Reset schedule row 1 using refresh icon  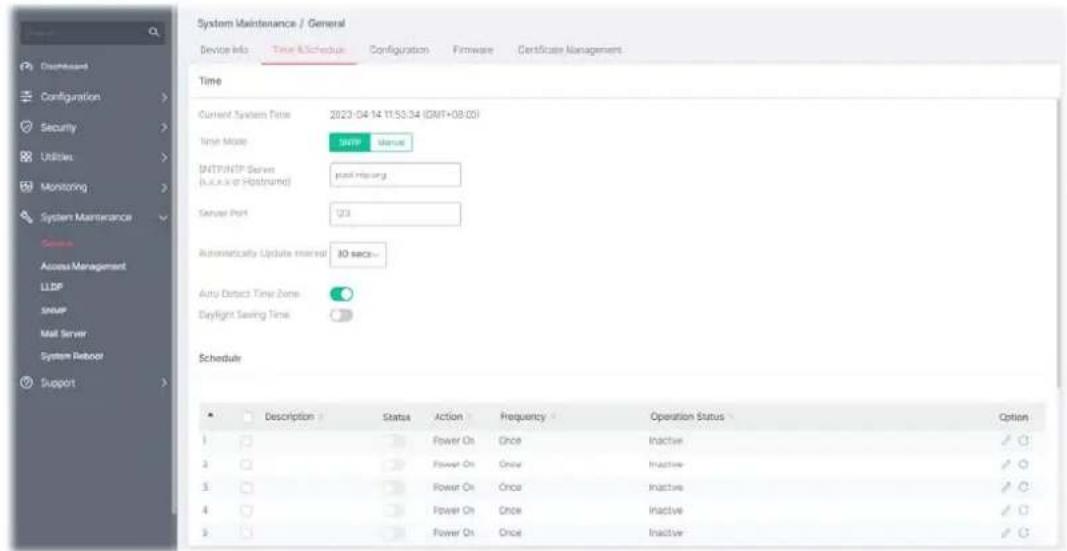coord(1021,440)
